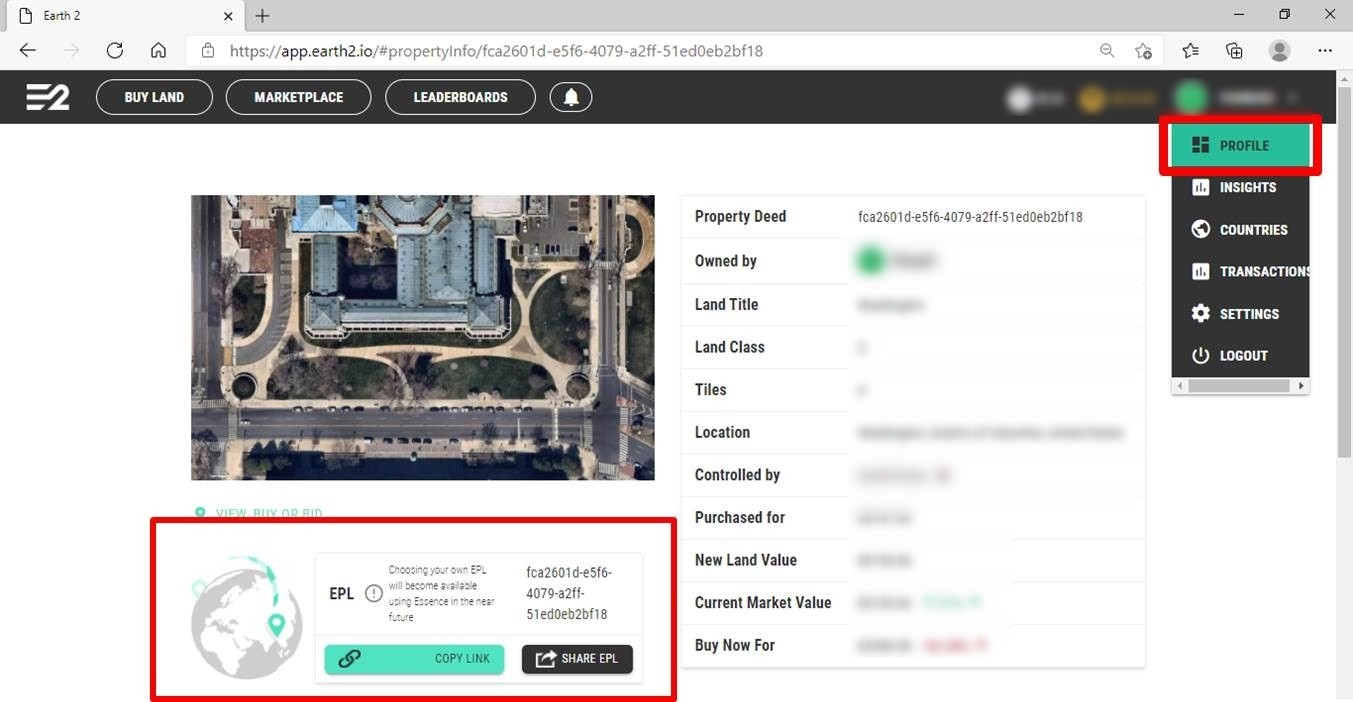1353x702 pixels.
Task: Click the Controlled by label
Action: click(x=737, y=475)
